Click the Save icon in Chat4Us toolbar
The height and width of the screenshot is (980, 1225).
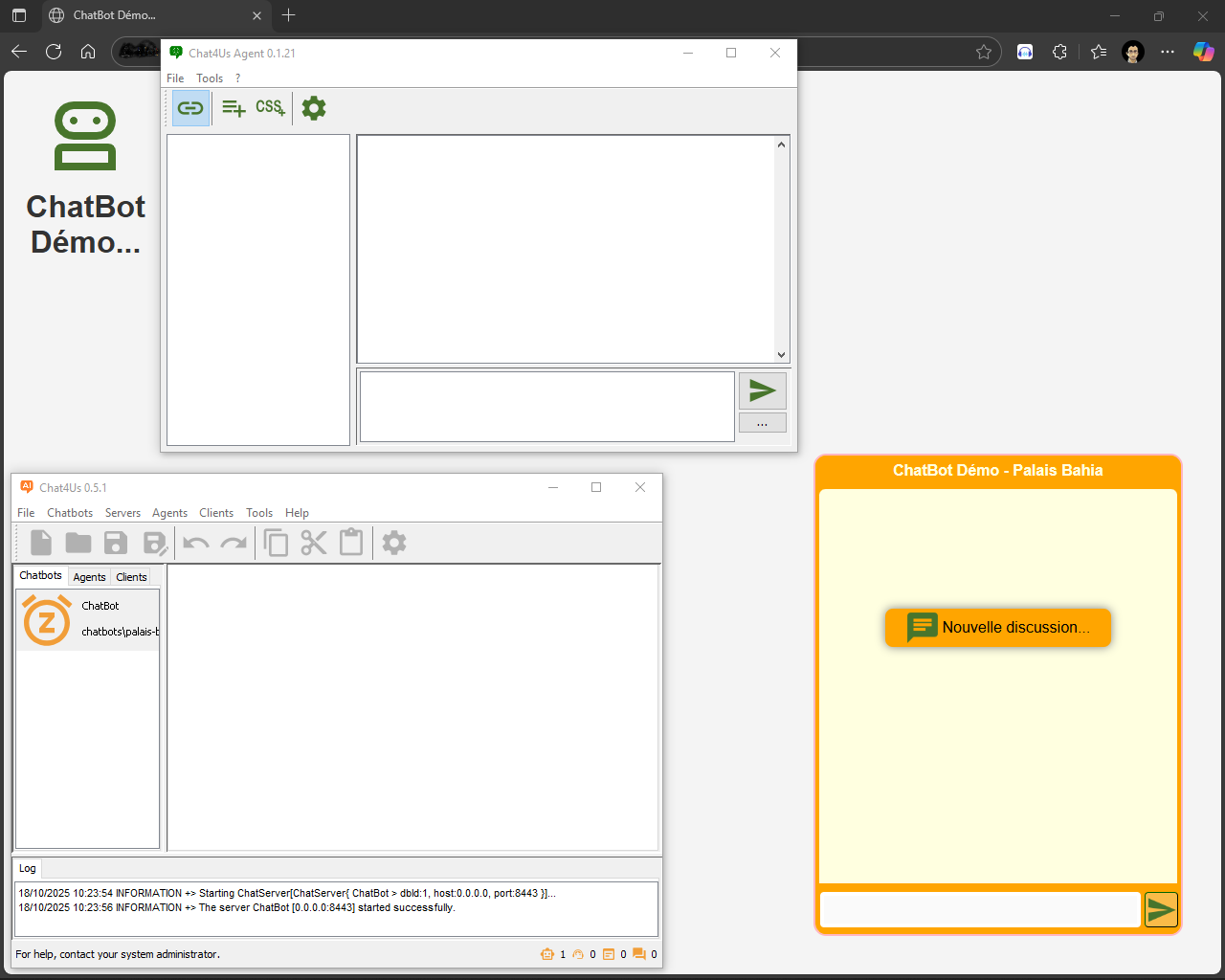(116, 544)
